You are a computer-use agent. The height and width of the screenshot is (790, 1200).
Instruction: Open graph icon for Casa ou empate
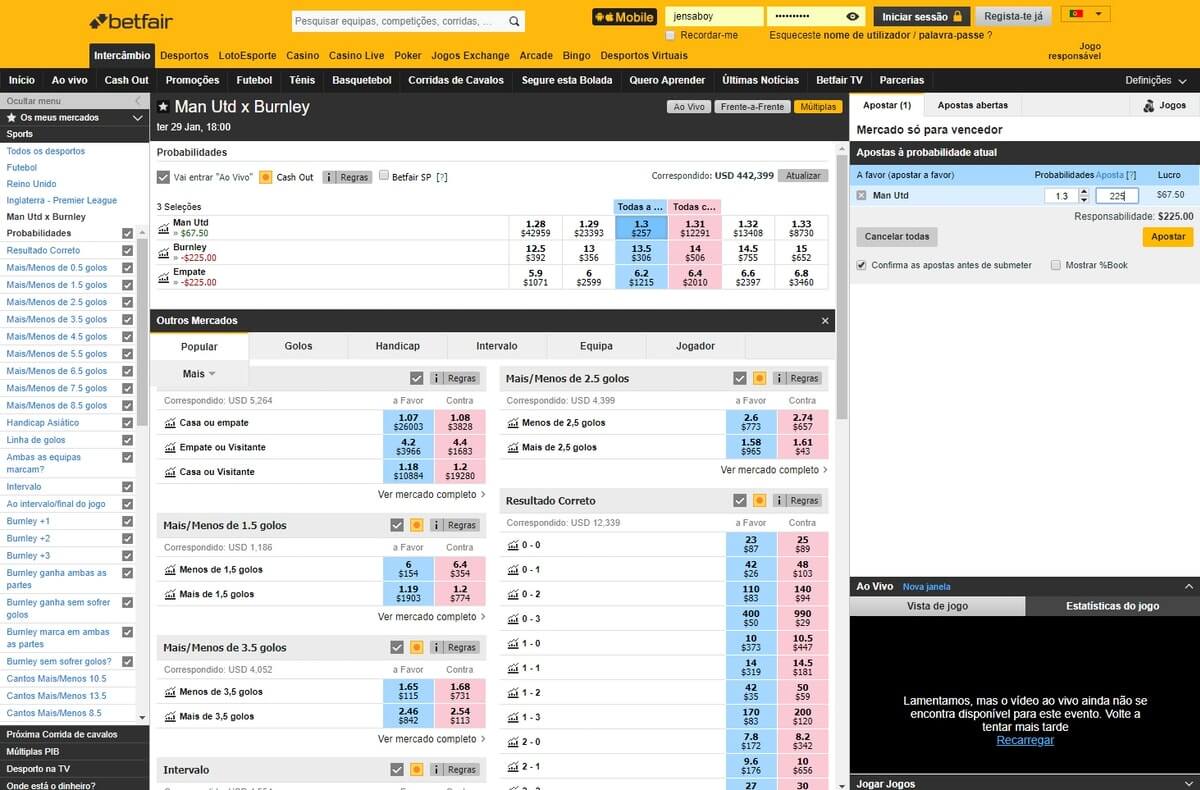(170, 423)
